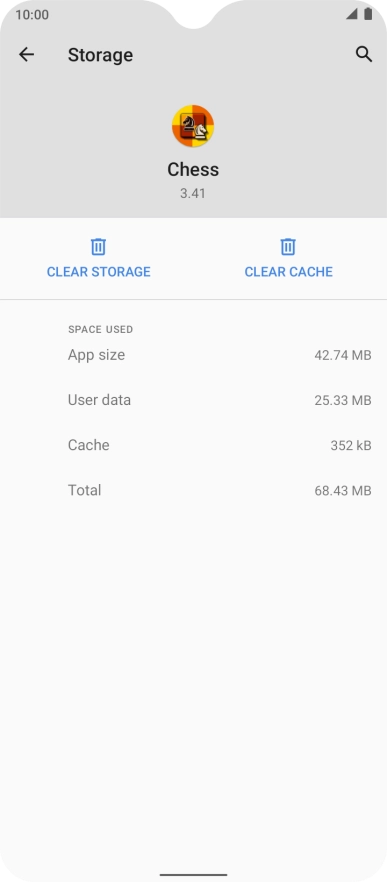The width and height of the screenshot is (387, 882).
Task: Select CLEAR STORAGE button label
Action: pyautogui.click(x=98, y=272)
